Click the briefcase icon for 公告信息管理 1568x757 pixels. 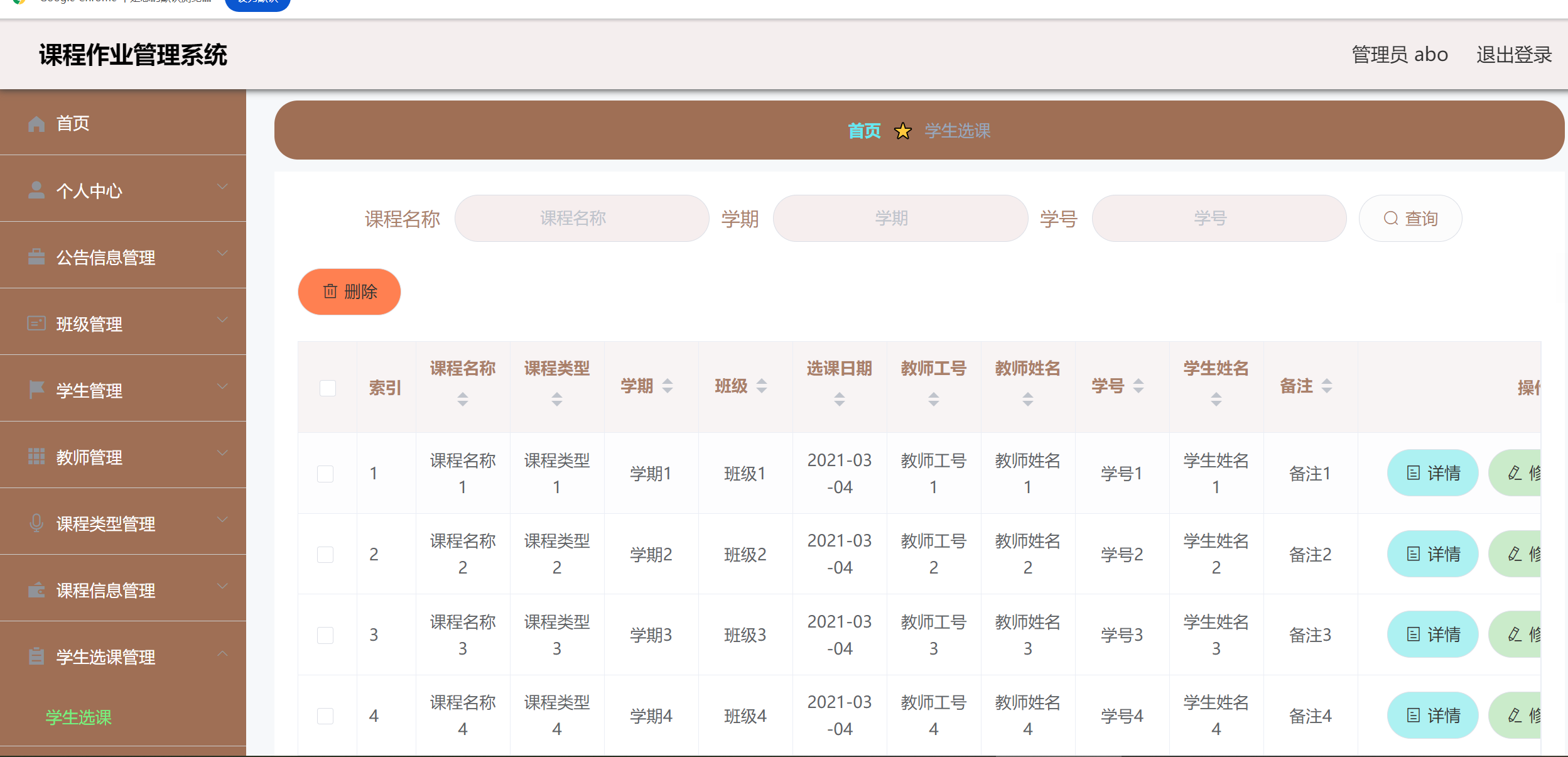click(x=36, y=254)
